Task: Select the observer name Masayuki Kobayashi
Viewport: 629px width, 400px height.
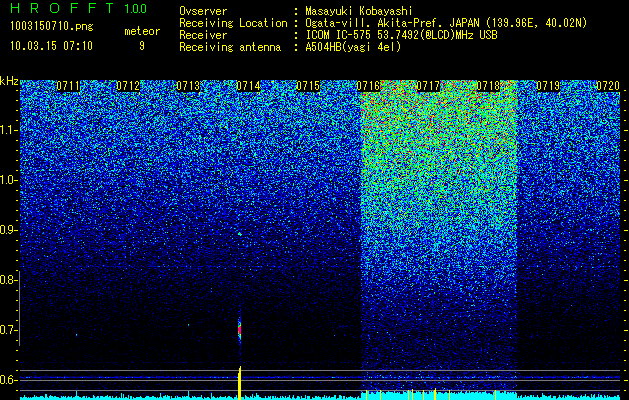Action: 359,11
